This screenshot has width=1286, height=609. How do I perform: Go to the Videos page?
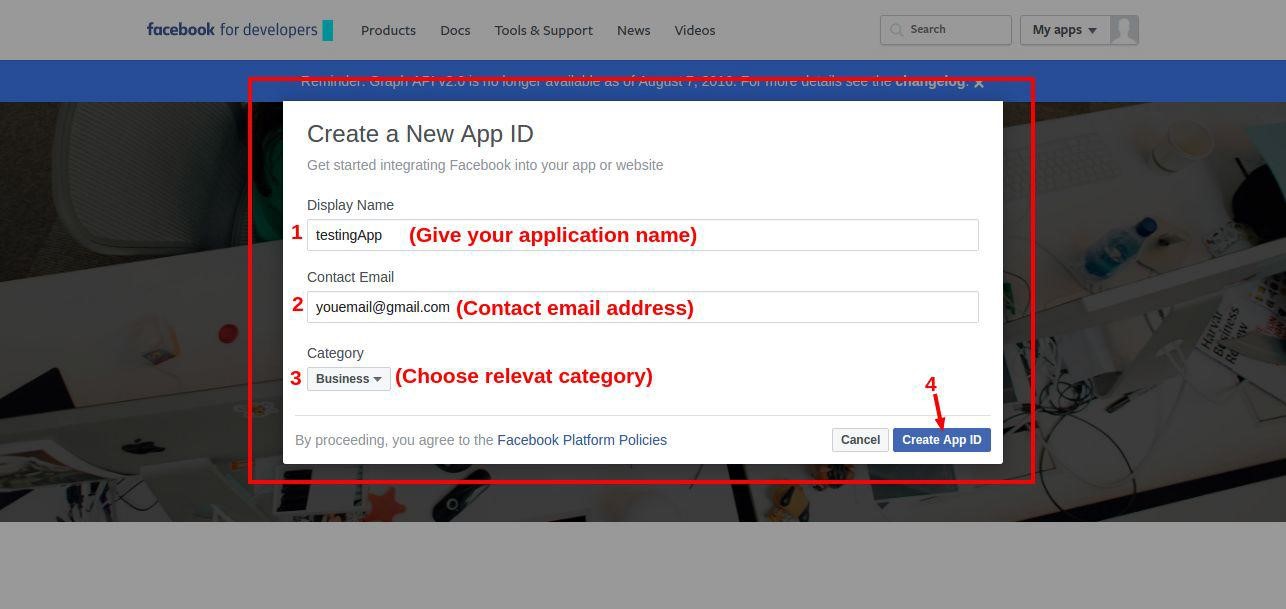[x=695, y=30]
